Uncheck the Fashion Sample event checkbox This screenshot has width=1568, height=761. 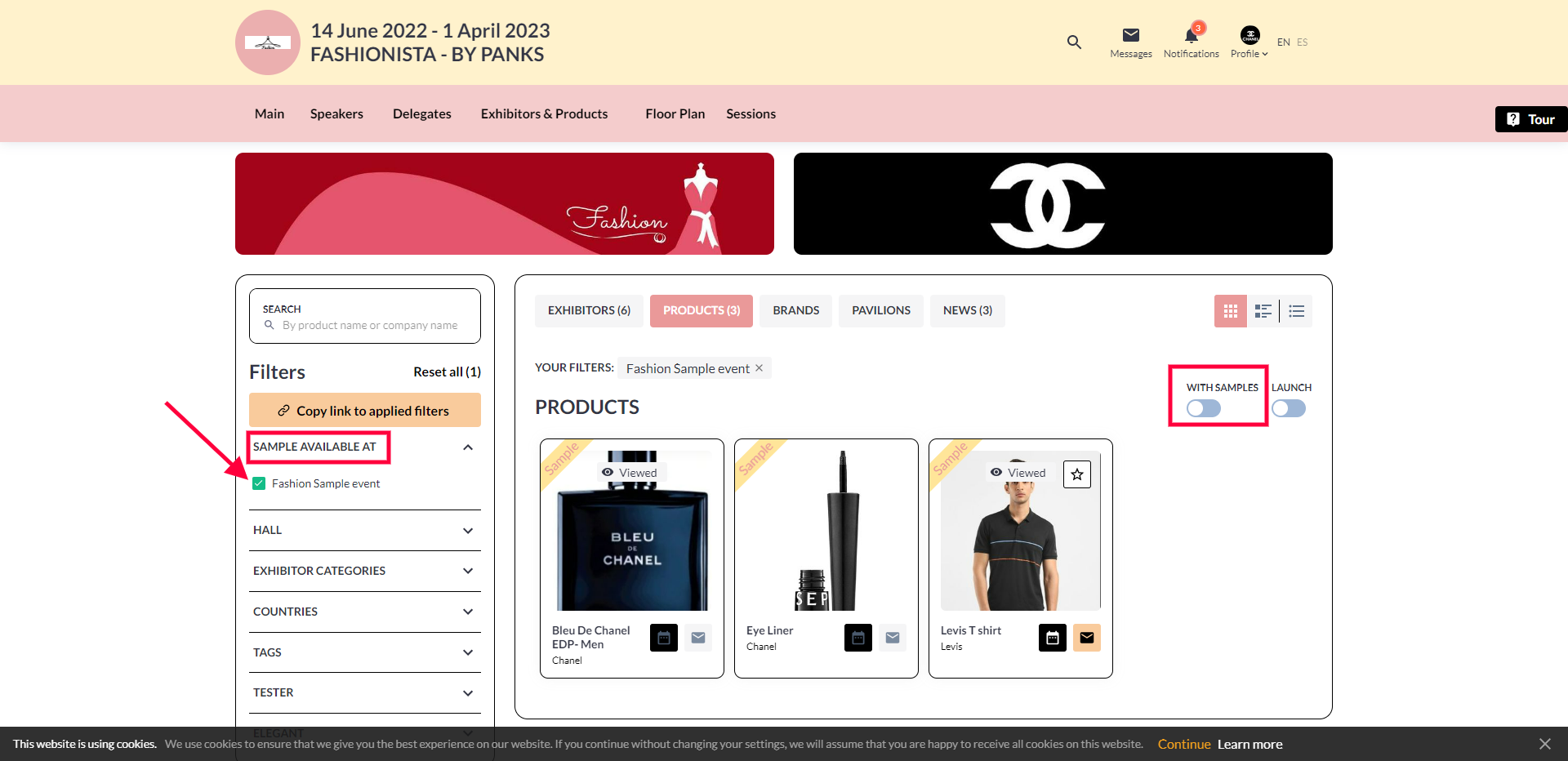tap(259, 483)
